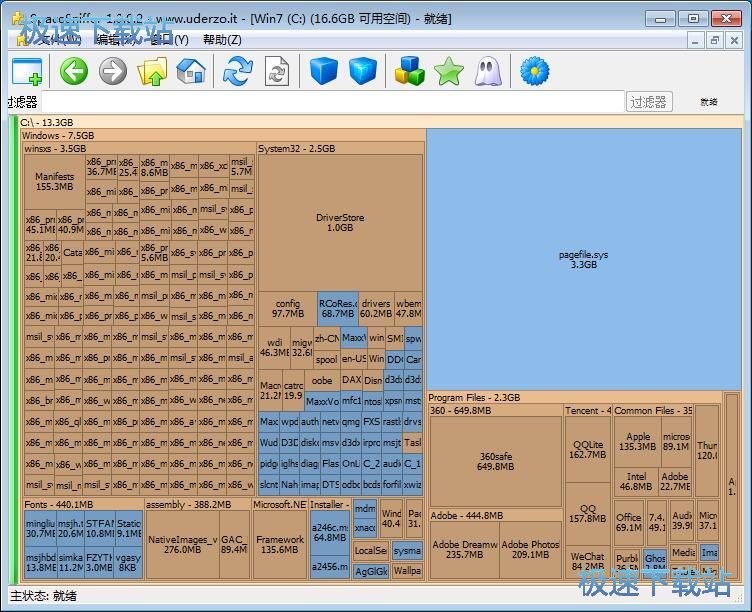
Task: Go up one folder level
Action: point(153,71)
